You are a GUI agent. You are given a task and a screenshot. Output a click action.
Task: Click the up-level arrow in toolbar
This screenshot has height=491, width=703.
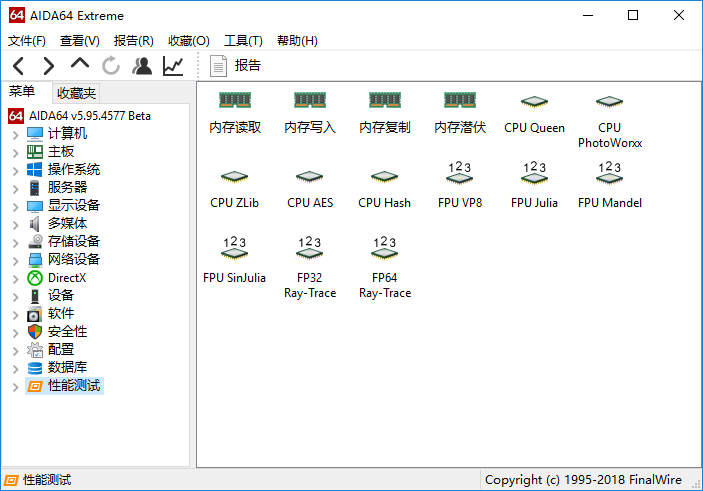coord(80,66)
